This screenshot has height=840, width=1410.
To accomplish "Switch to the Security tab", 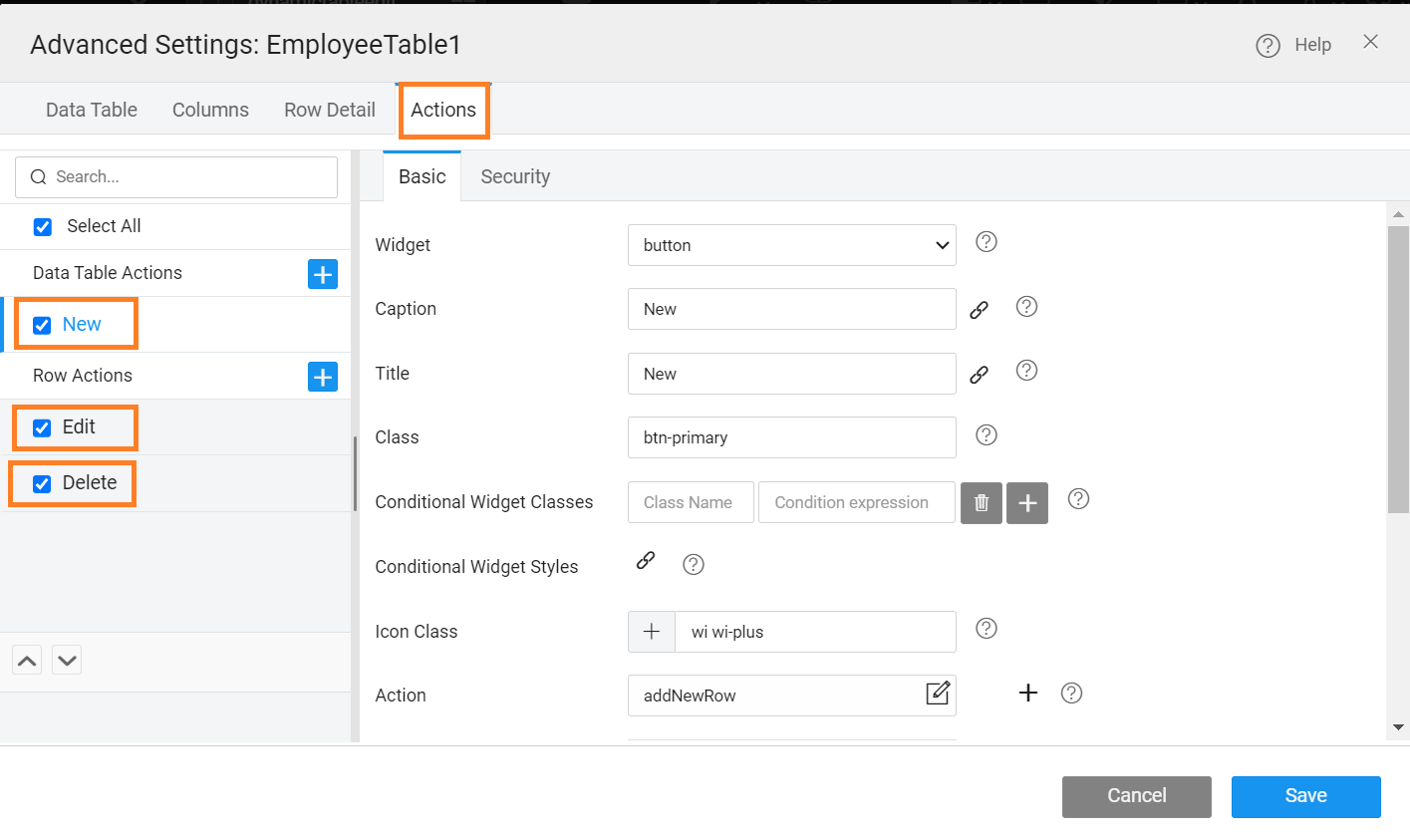I will [x=514, y=176].
